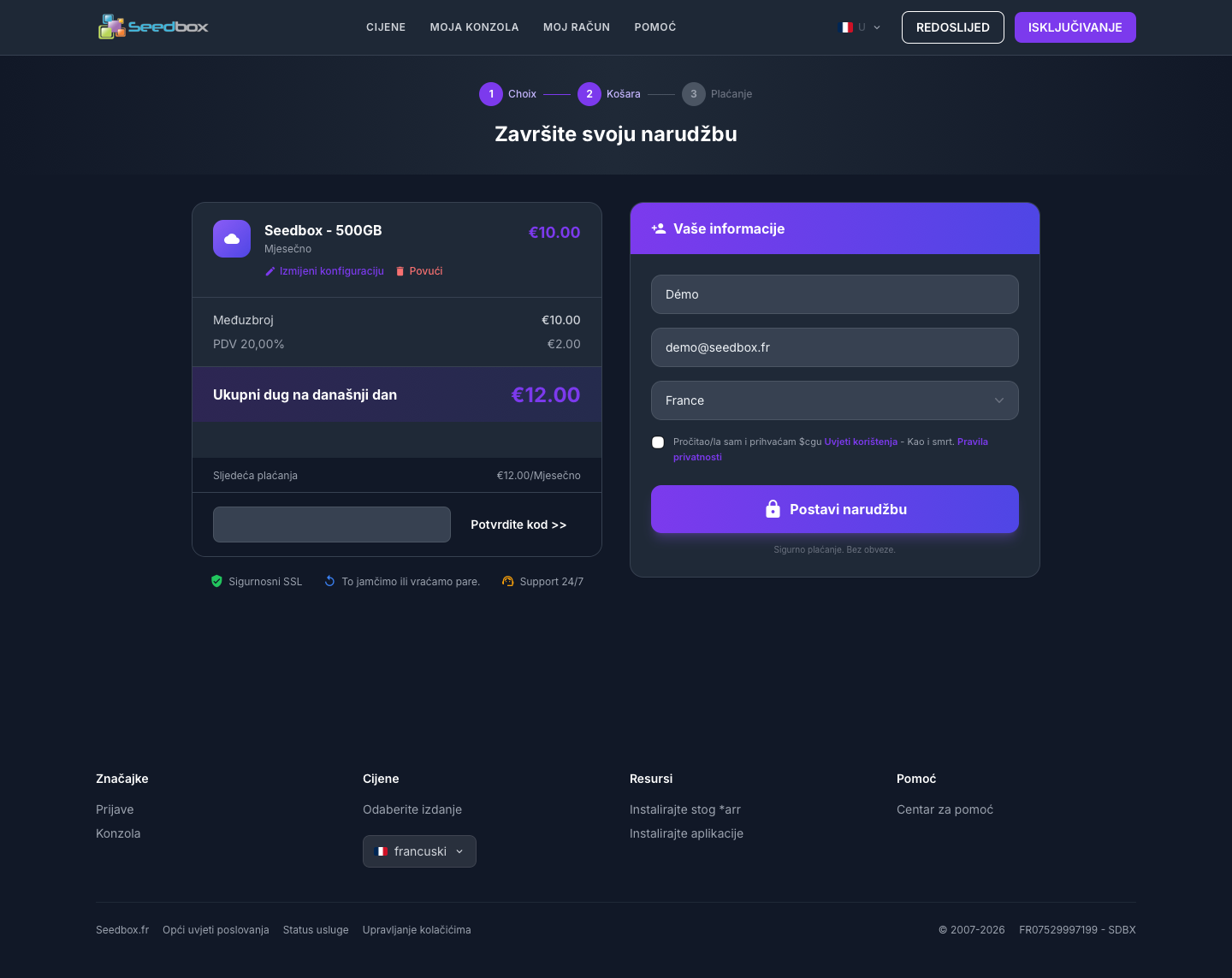Click the green shield icon for Sigurnosni SSL

pos(216,582)
